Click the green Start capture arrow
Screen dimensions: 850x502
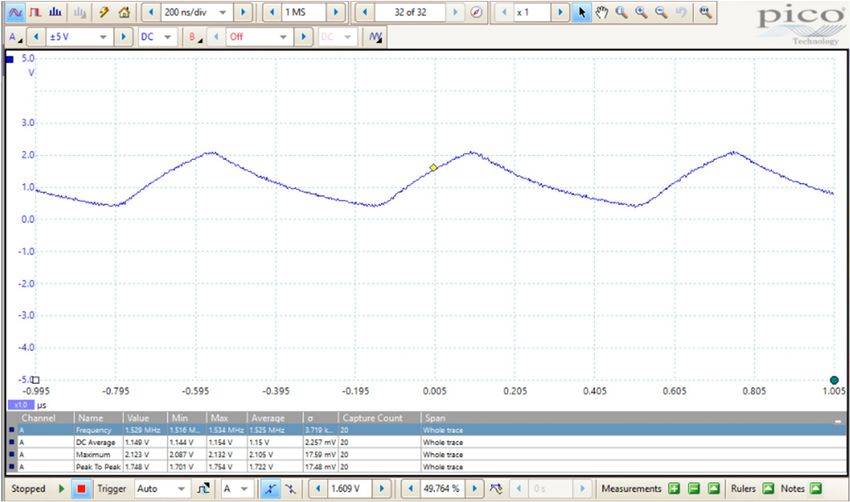(61, 488)
